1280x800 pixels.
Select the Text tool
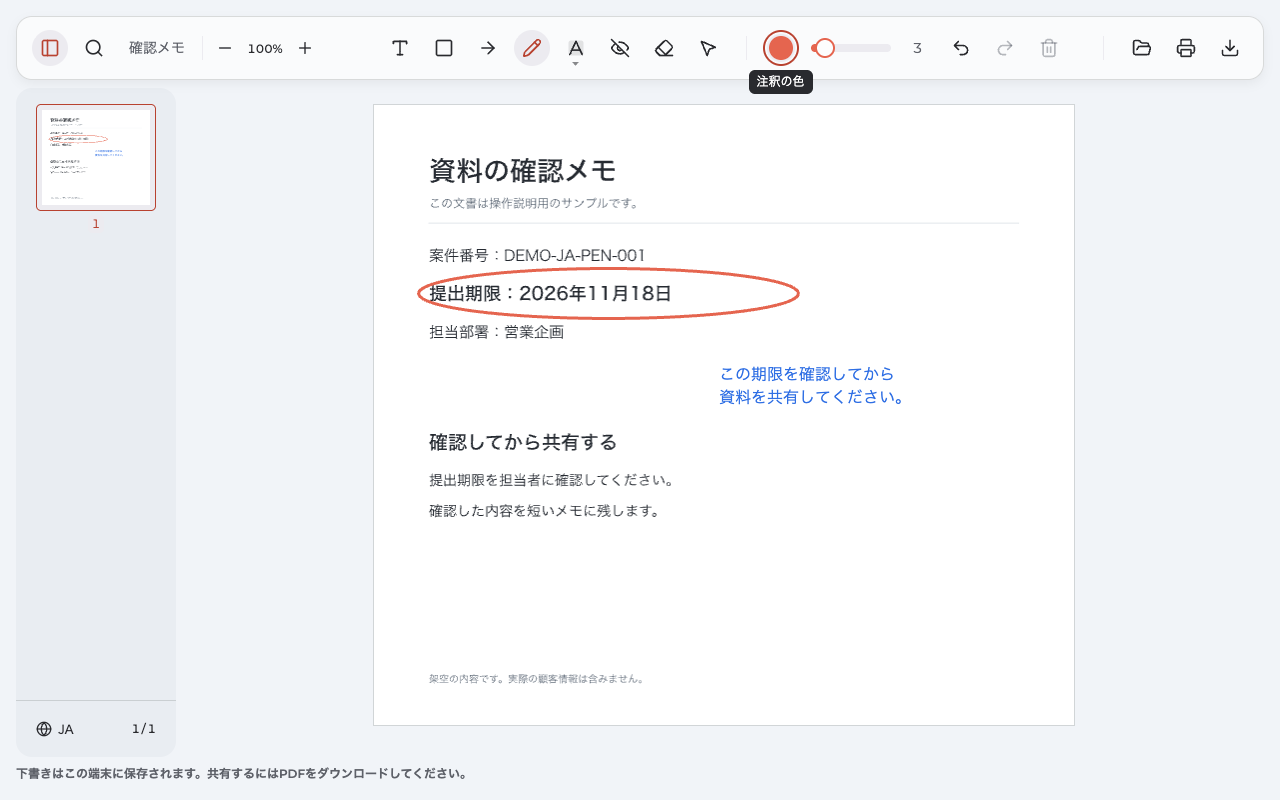point(400,48)
